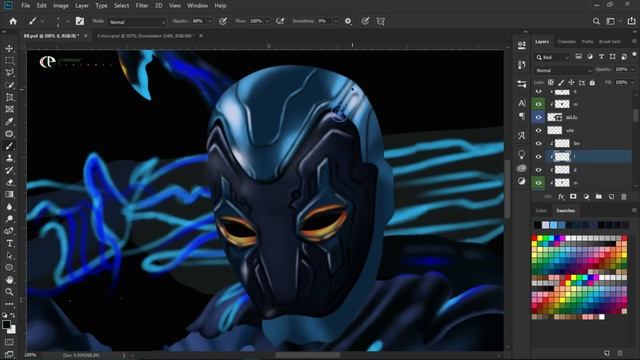
Task: Enable airbrush-style build-up
Action: coord(280,21)
